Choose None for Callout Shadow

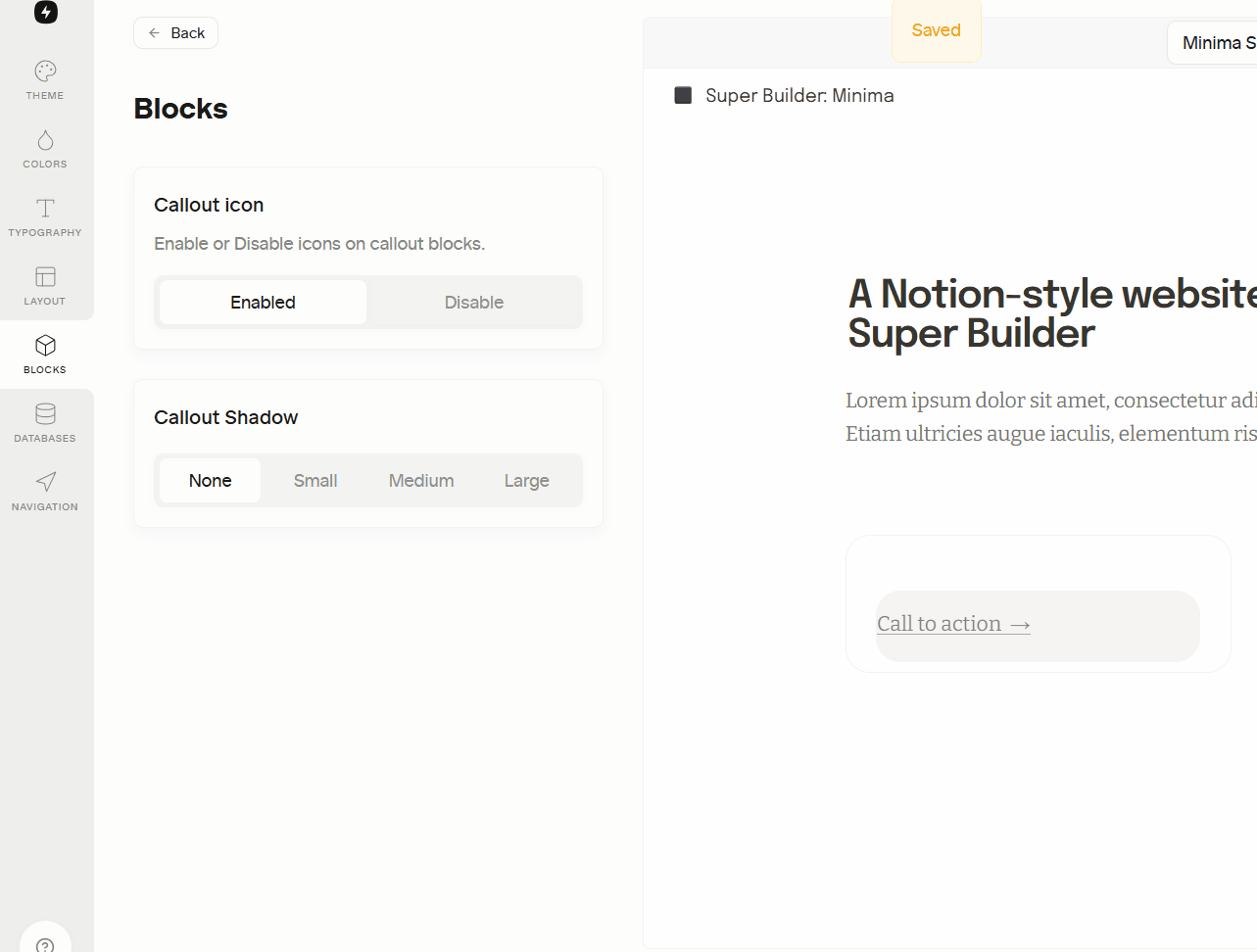[211, 481]
